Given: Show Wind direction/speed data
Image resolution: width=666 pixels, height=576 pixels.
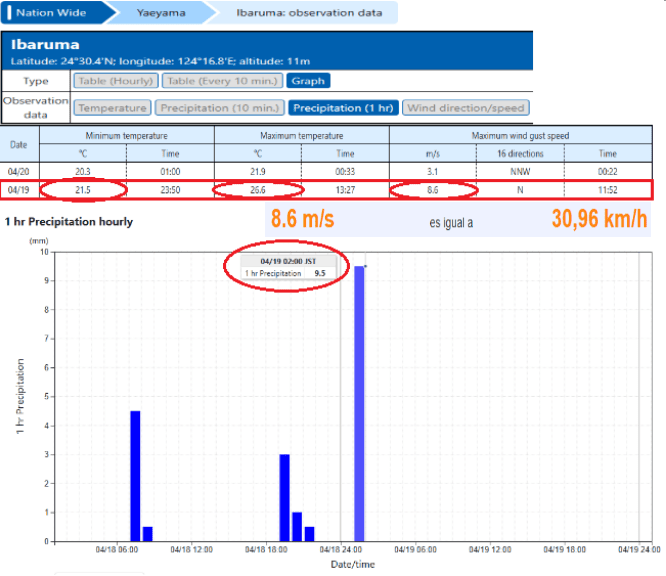Looking at the screenshot, I should [x=465, y=108].
